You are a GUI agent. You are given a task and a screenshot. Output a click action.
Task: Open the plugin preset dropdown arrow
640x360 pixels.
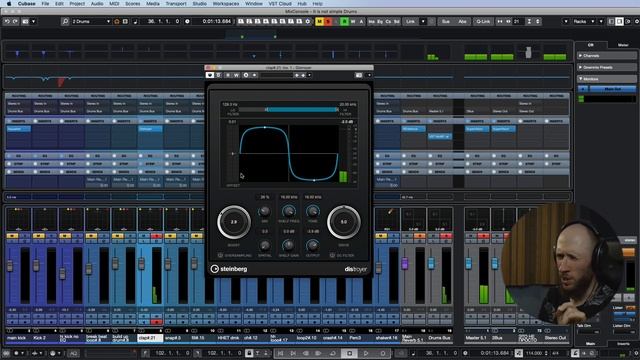click(x=309, y=75)
